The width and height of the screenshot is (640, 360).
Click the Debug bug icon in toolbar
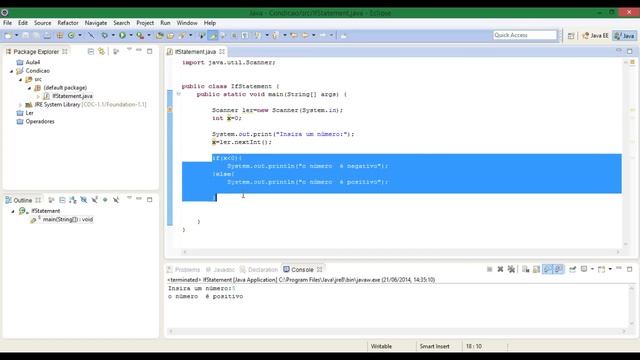(104, 36)
